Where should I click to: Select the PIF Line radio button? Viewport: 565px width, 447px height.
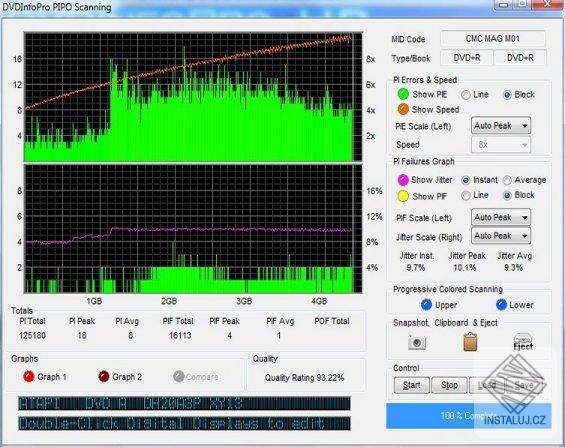click(466, 196)
